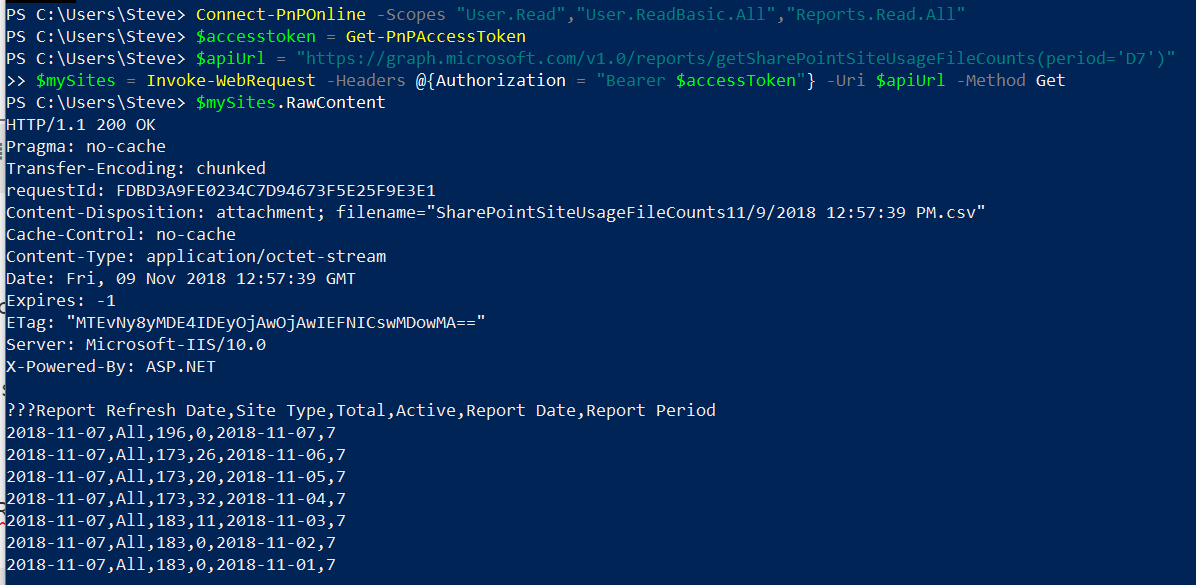Click the HTTP/1.1 200 OK line
This screenshot has height=585, width=1196.
pos(81,124)
